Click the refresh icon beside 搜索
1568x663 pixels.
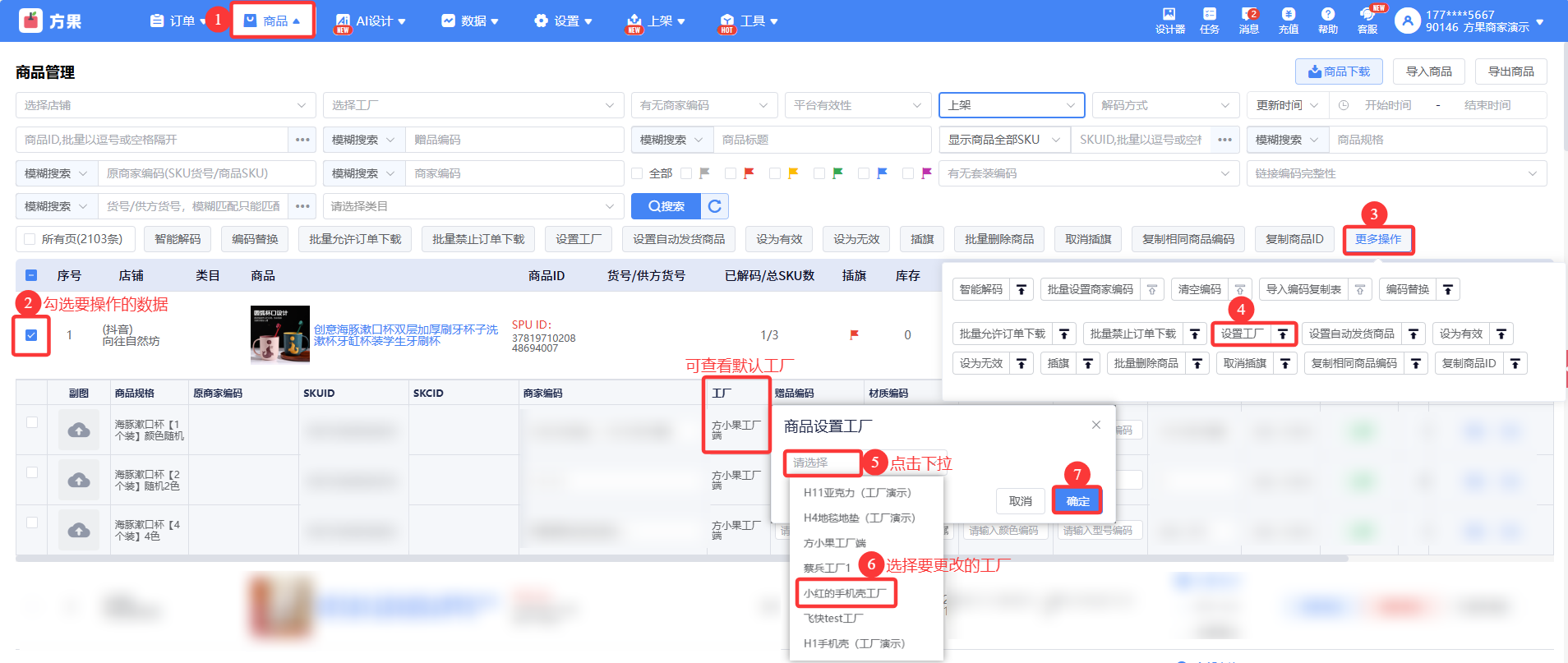[x=715, y=206]
